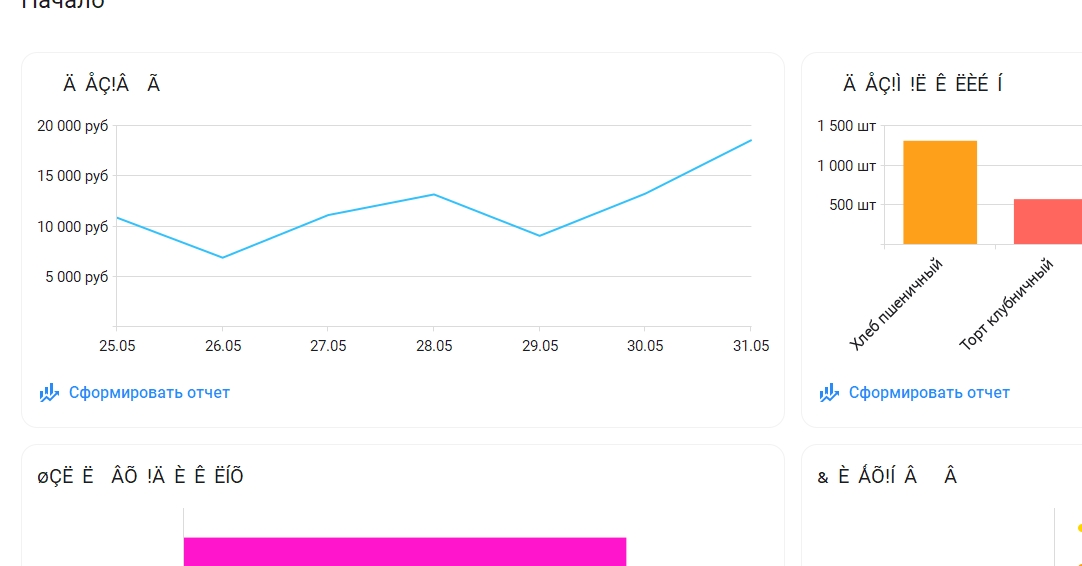Click the line chart point at 26.05

point(222,257)
